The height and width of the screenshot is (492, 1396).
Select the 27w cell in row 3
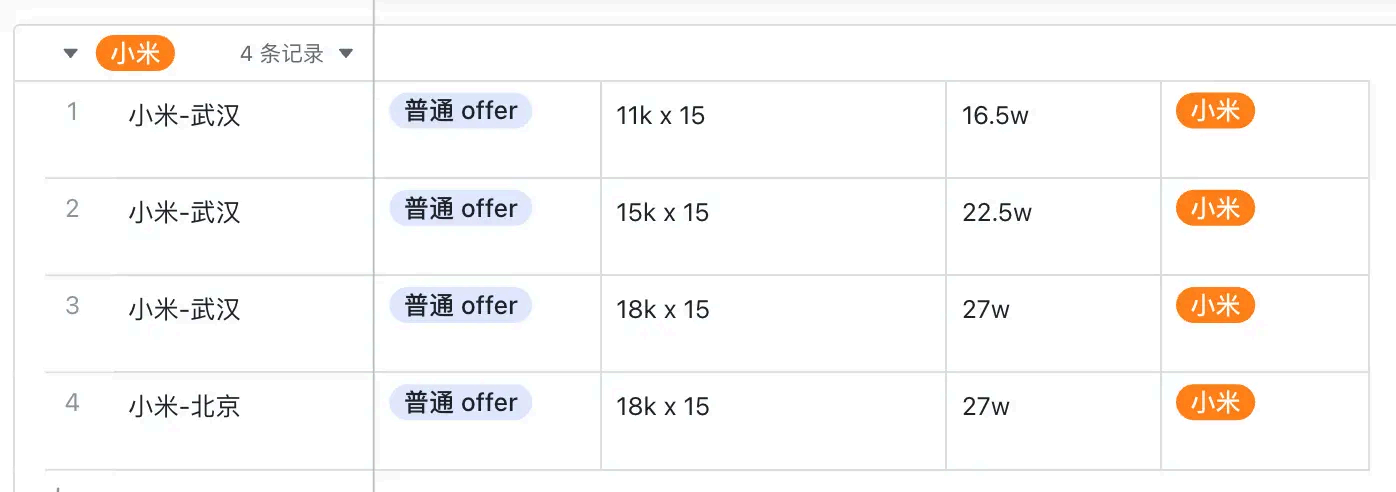(986, 310)
